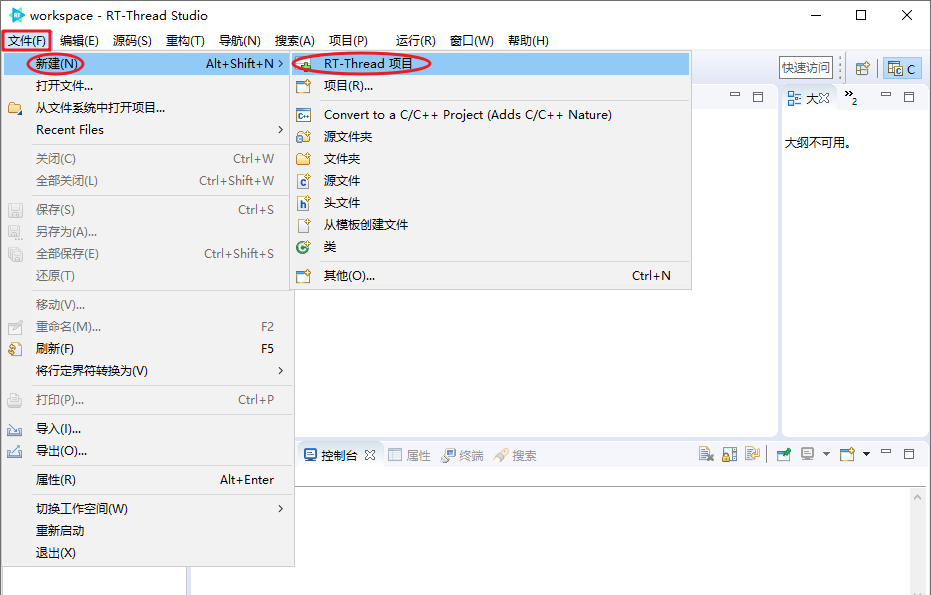Click the display selected console monitor icon

[807, 454]
